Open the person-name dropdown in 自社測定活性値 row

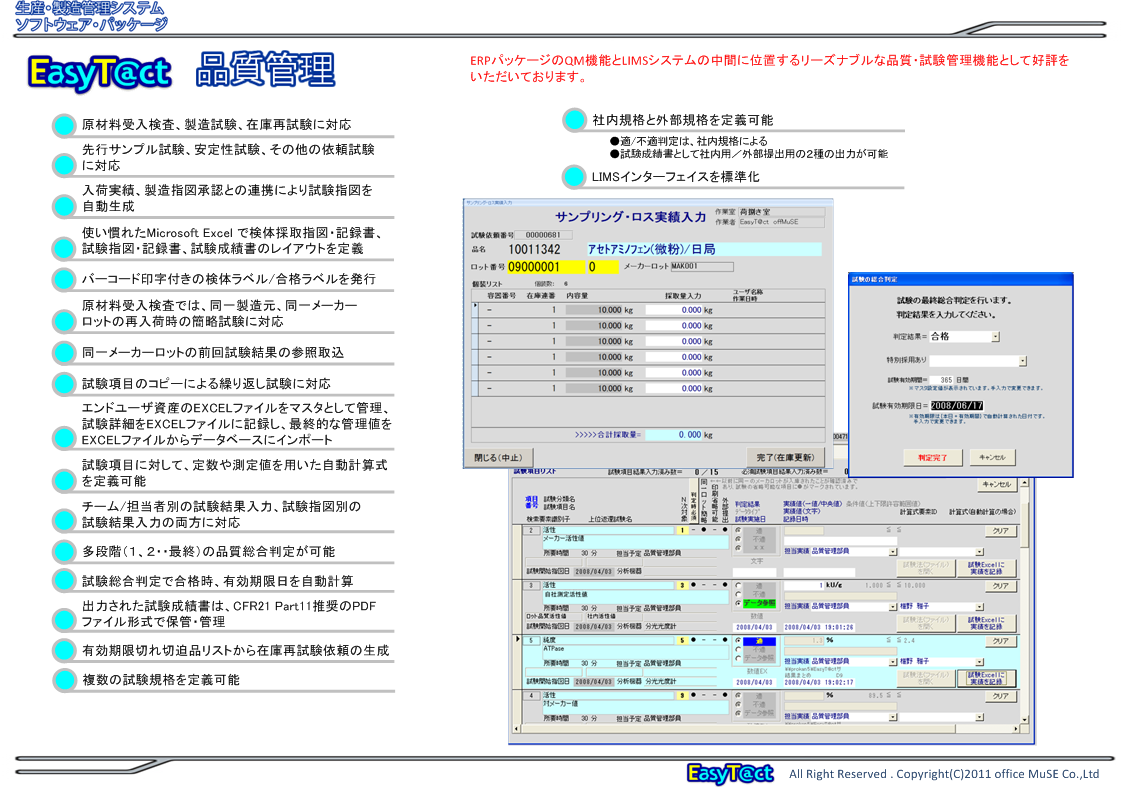click(979, 607)
